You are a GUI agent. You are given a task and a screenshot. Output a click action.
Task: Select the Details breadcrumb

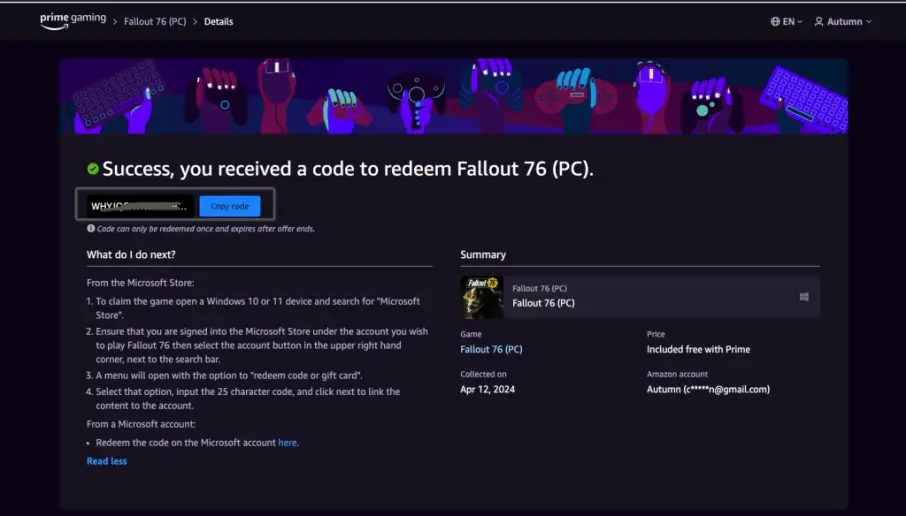[218, 21]
